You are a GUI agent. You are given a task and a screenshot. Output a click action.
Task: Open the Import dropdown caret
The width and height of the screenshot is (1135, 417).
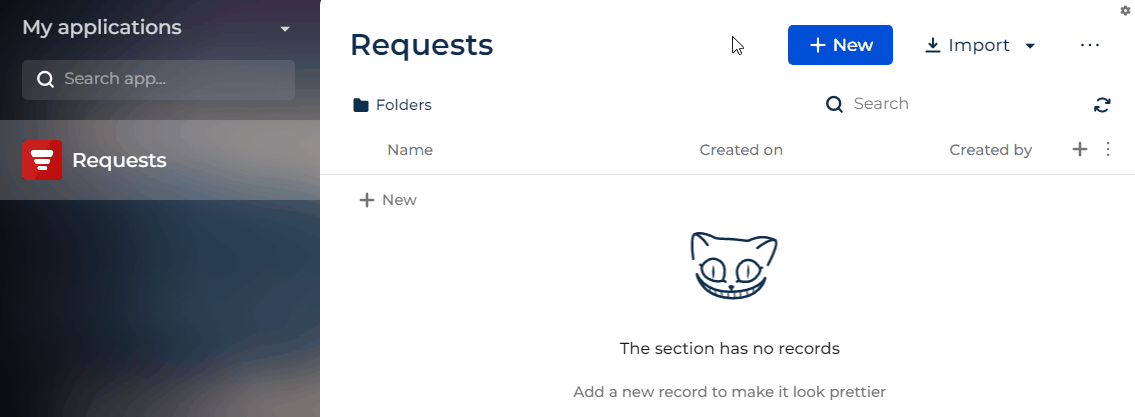(1030, 46)
